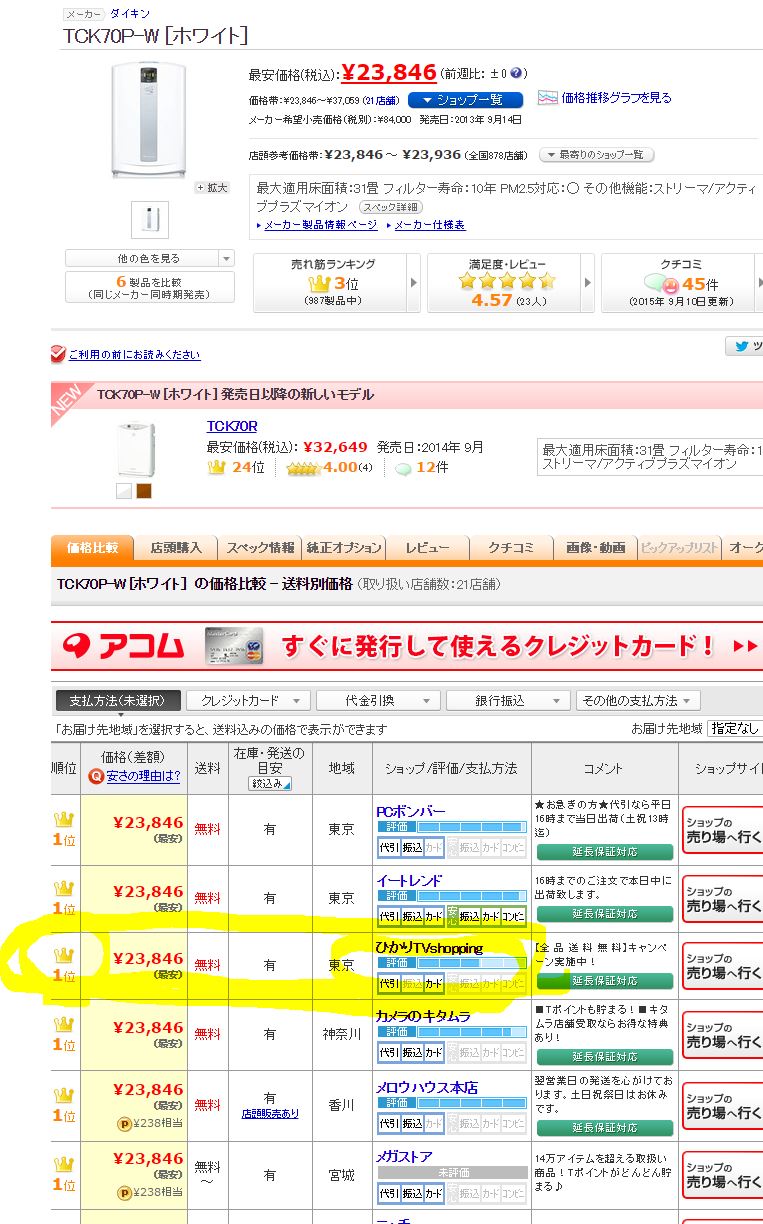763x1224 pixels.
Task: Switch to the 店頭購入 tab
Action: (x=175, y=548)
